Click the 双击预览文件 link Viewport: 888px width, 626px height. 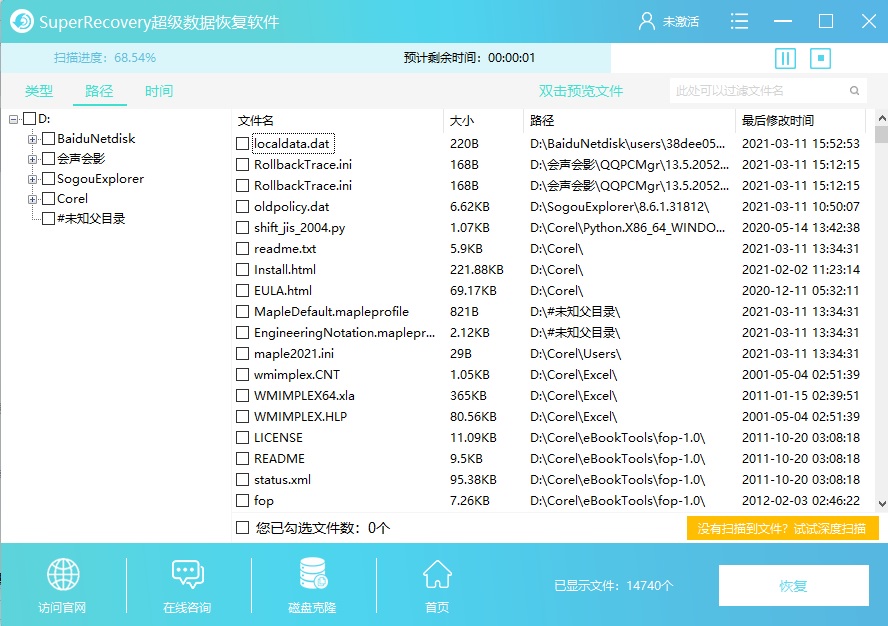coord(580,91)
